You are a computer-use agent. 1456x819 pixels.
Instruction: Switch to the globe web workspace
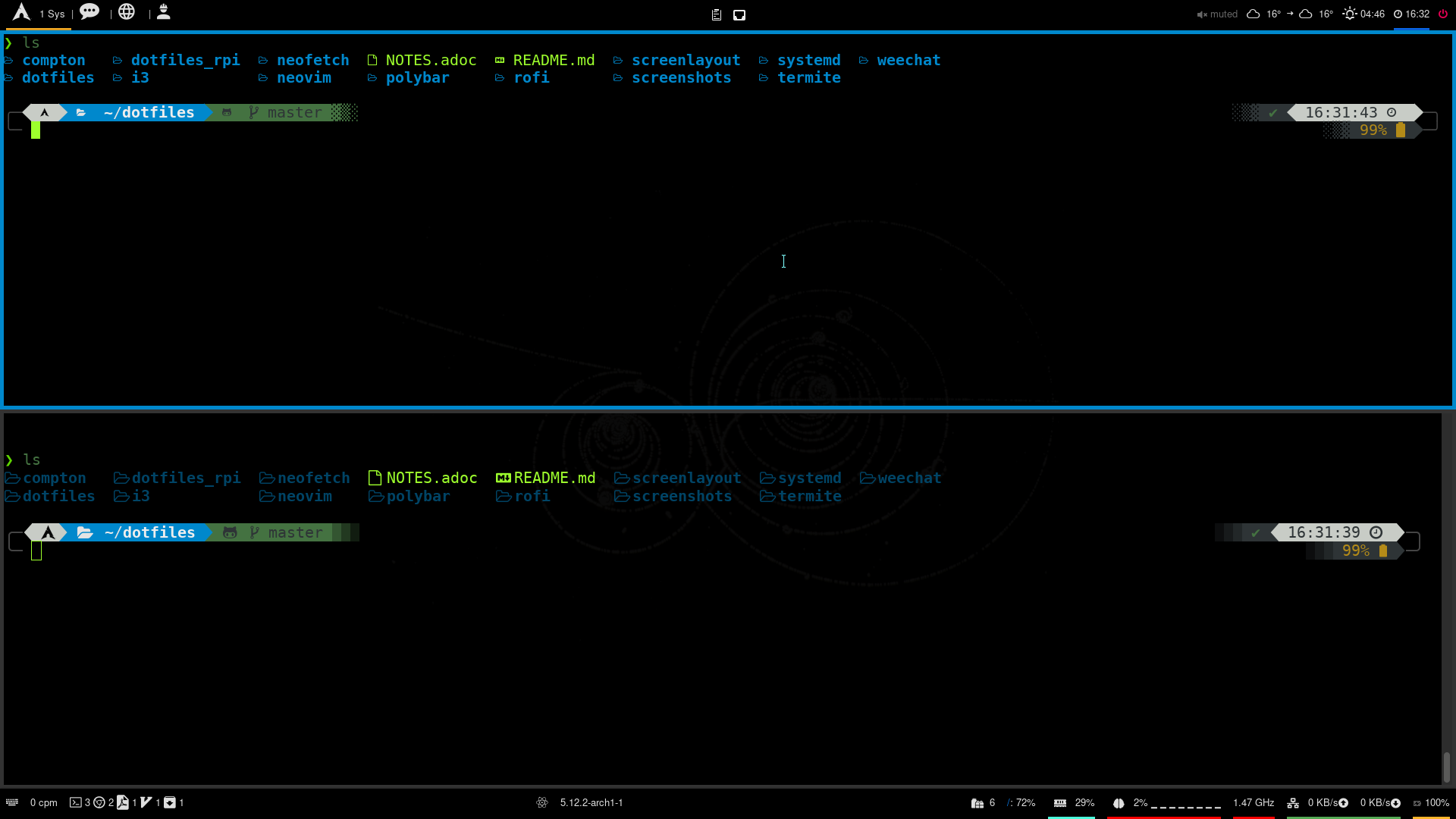pos(127,12)
